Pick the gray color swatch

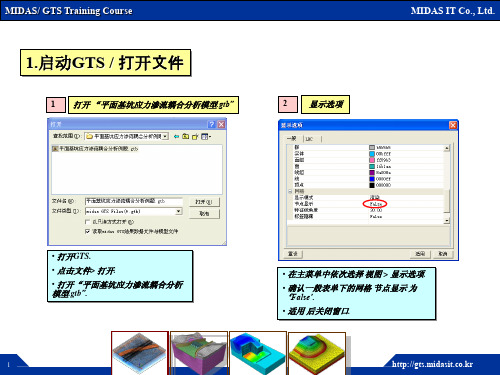(x=372, y=147)
